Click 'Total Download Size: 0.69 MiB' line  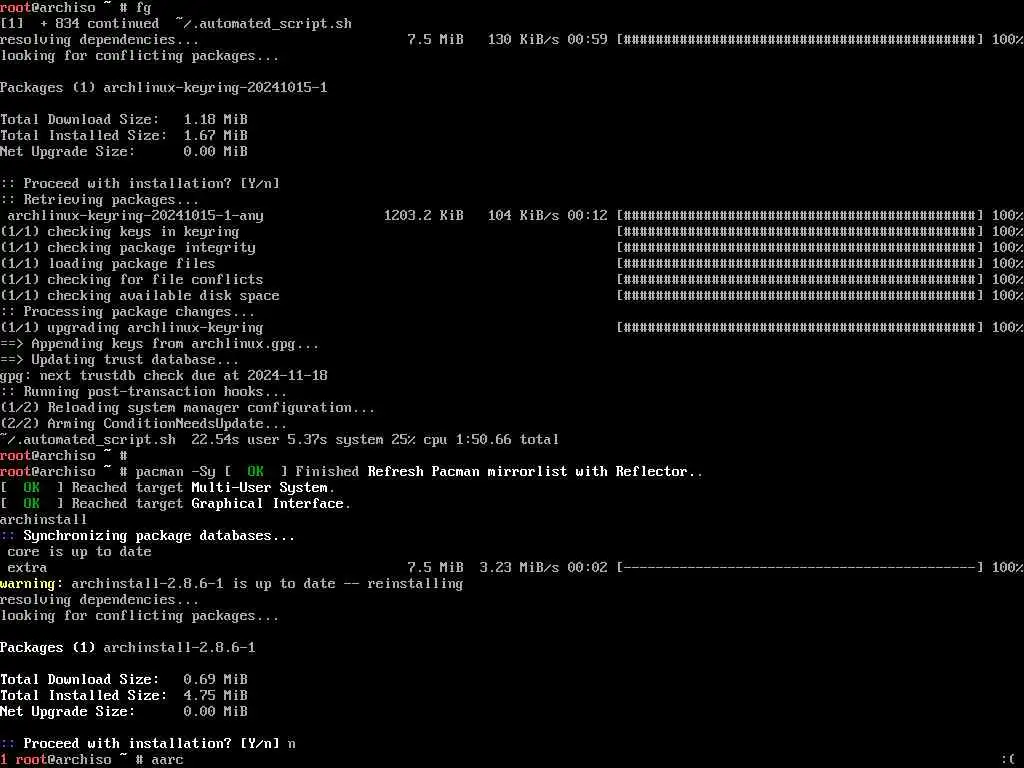(x=124, y=679)
